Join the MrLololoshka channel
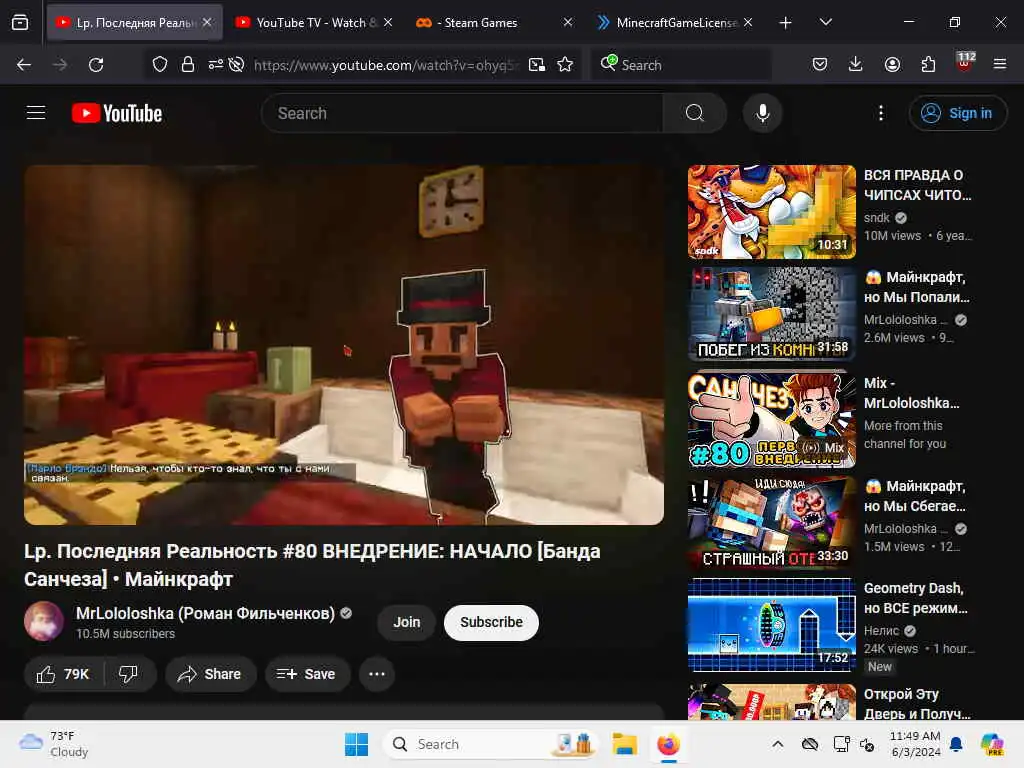Screen dimensions: 1024x768 [406, 622]
